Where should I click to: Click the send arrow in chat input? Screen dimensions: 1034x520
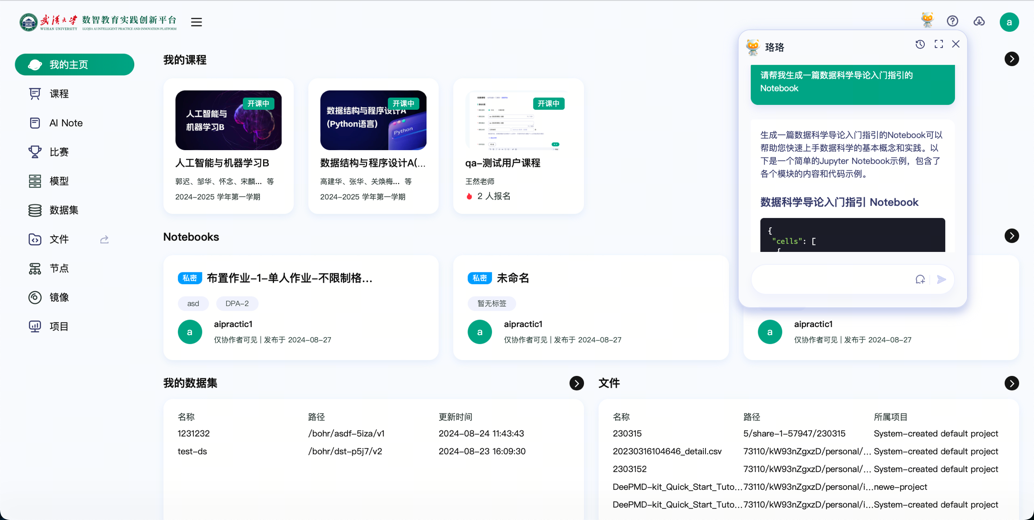point(941,280)
